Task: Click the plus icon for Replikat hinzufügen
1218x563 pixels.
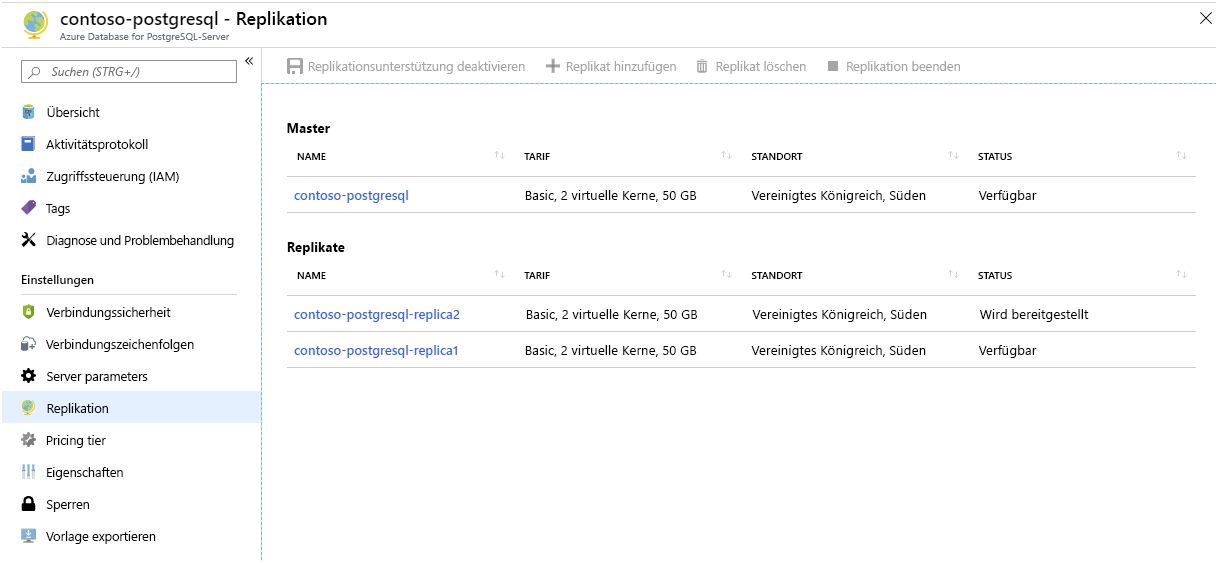Action: pyautogui.click(x=553, y=66)
